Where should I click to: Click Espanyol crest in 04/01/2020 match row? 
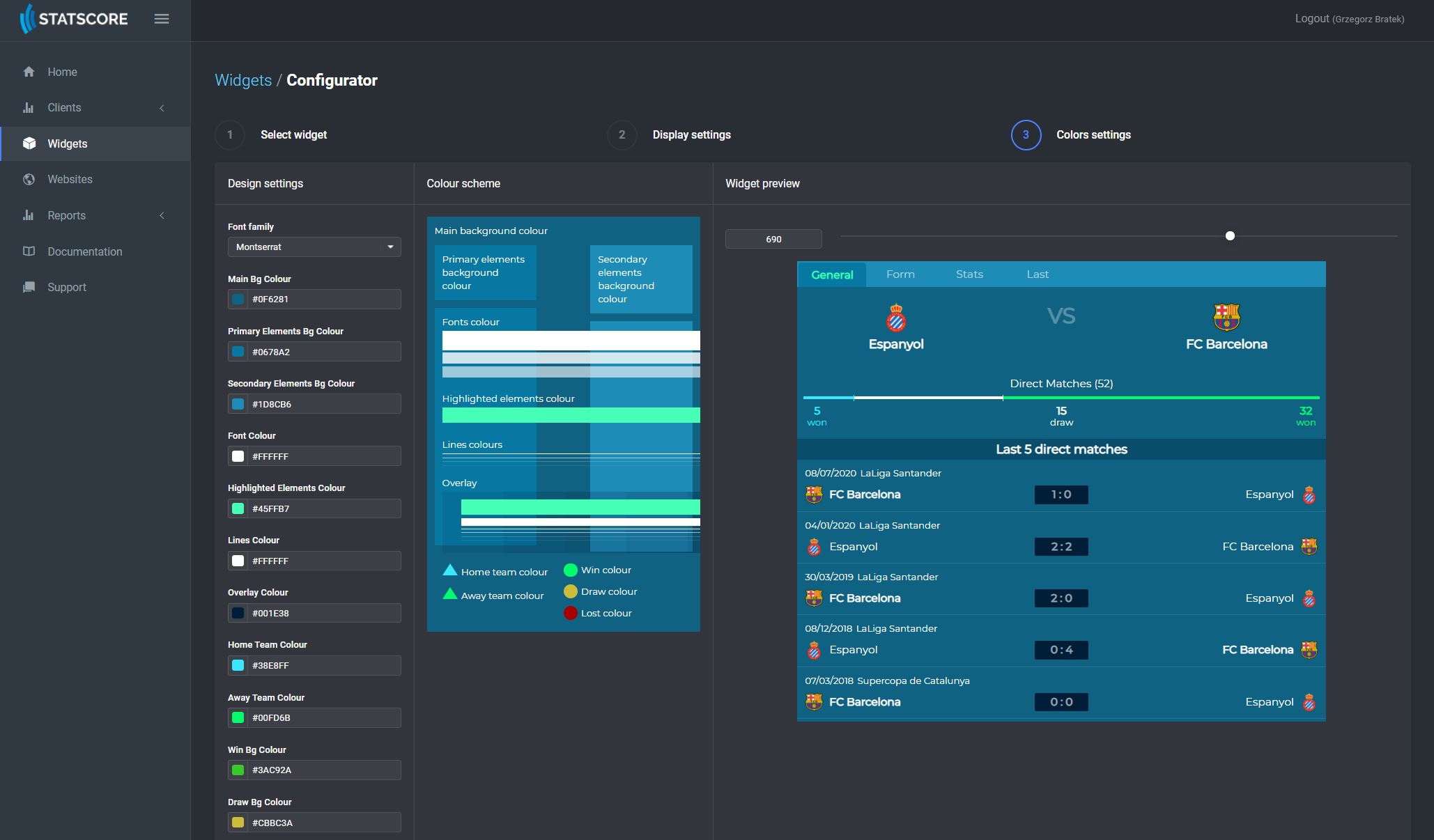[x=814, y=547]
